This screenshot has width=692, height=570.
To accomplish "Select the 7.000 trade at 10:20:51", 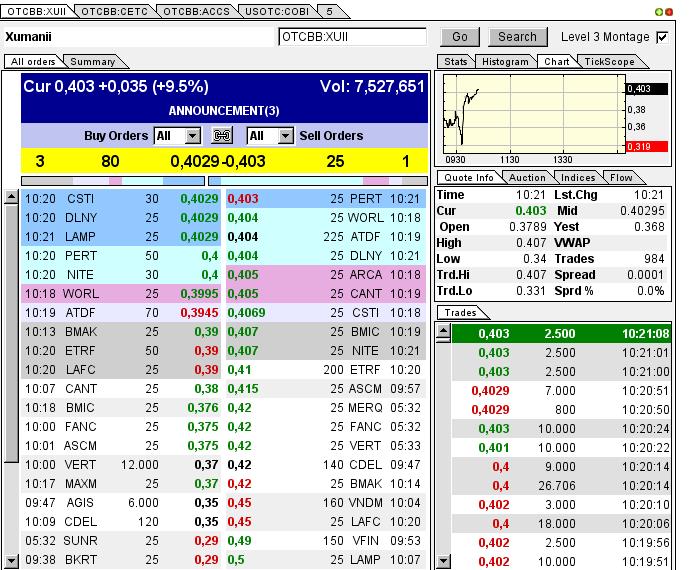I will tap(561, 390).
